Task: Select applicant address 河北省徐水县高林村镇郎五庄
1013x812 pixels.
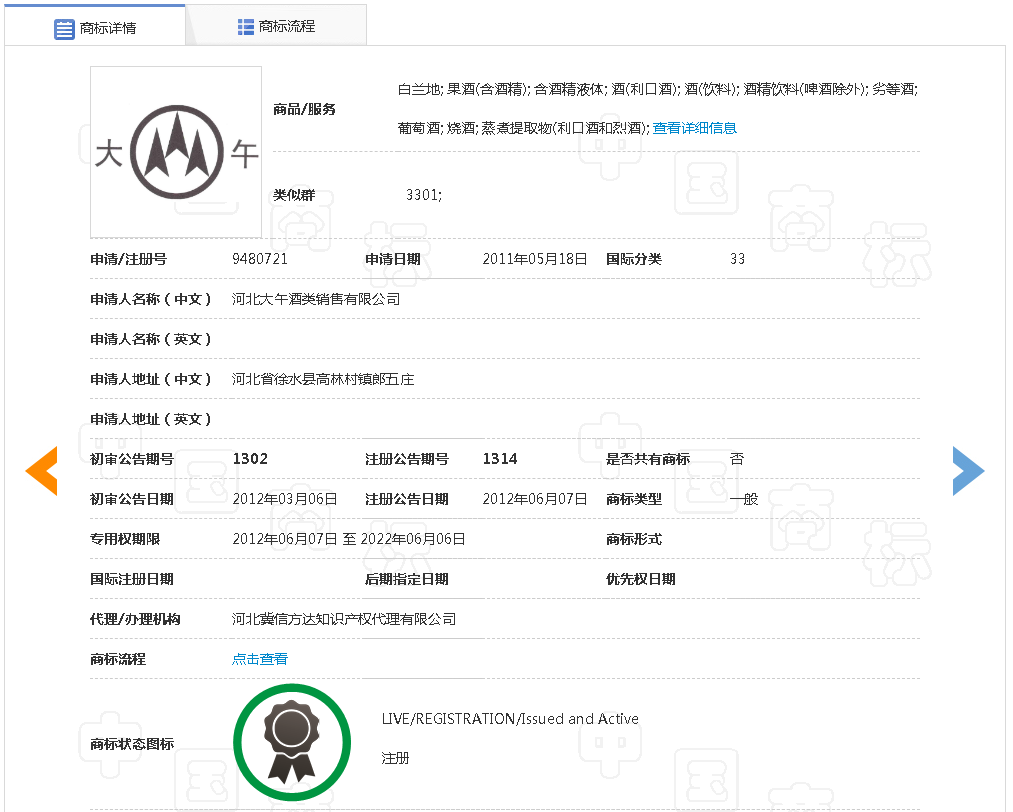Action: click(x=323, y=379)
